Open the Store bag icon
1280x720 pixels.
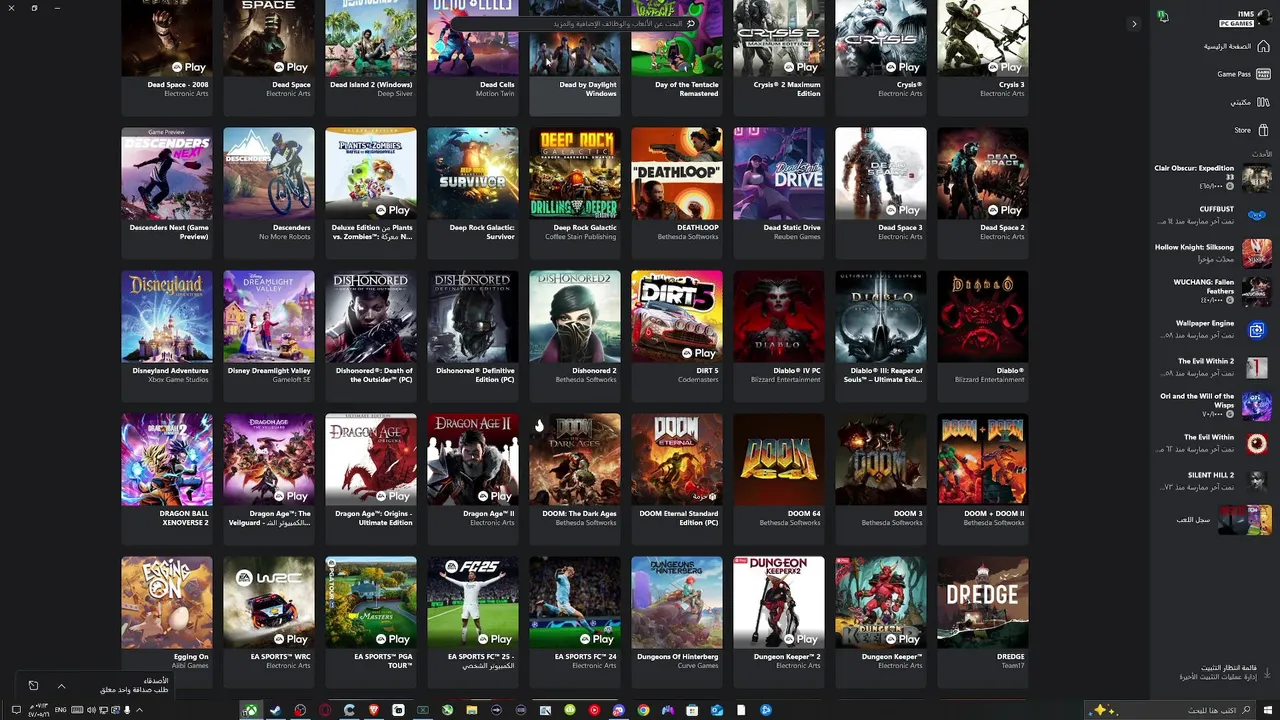point(1264,130)
